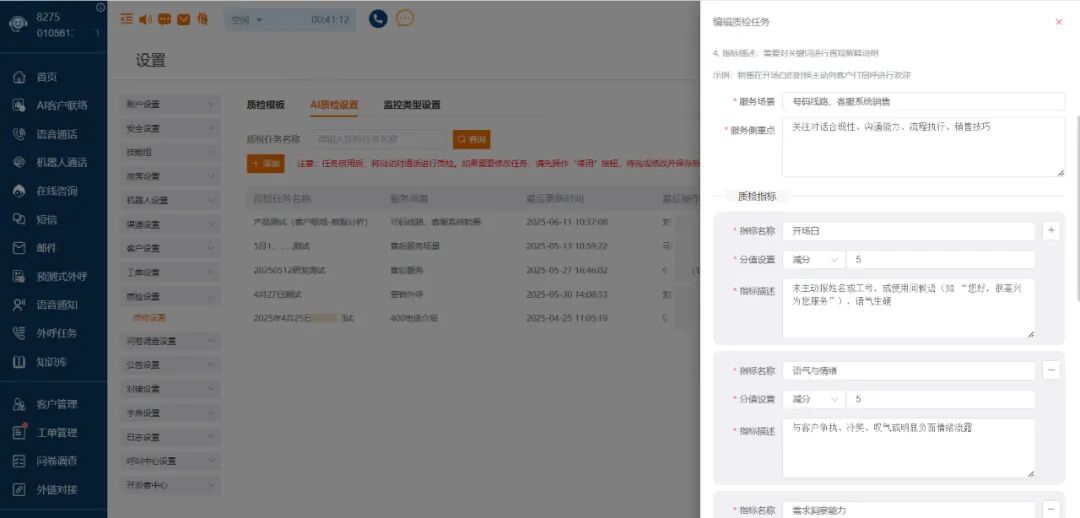Close the 编辑质检任务 panel
Screen dimensions: 1080x518
click(1059, 22)
